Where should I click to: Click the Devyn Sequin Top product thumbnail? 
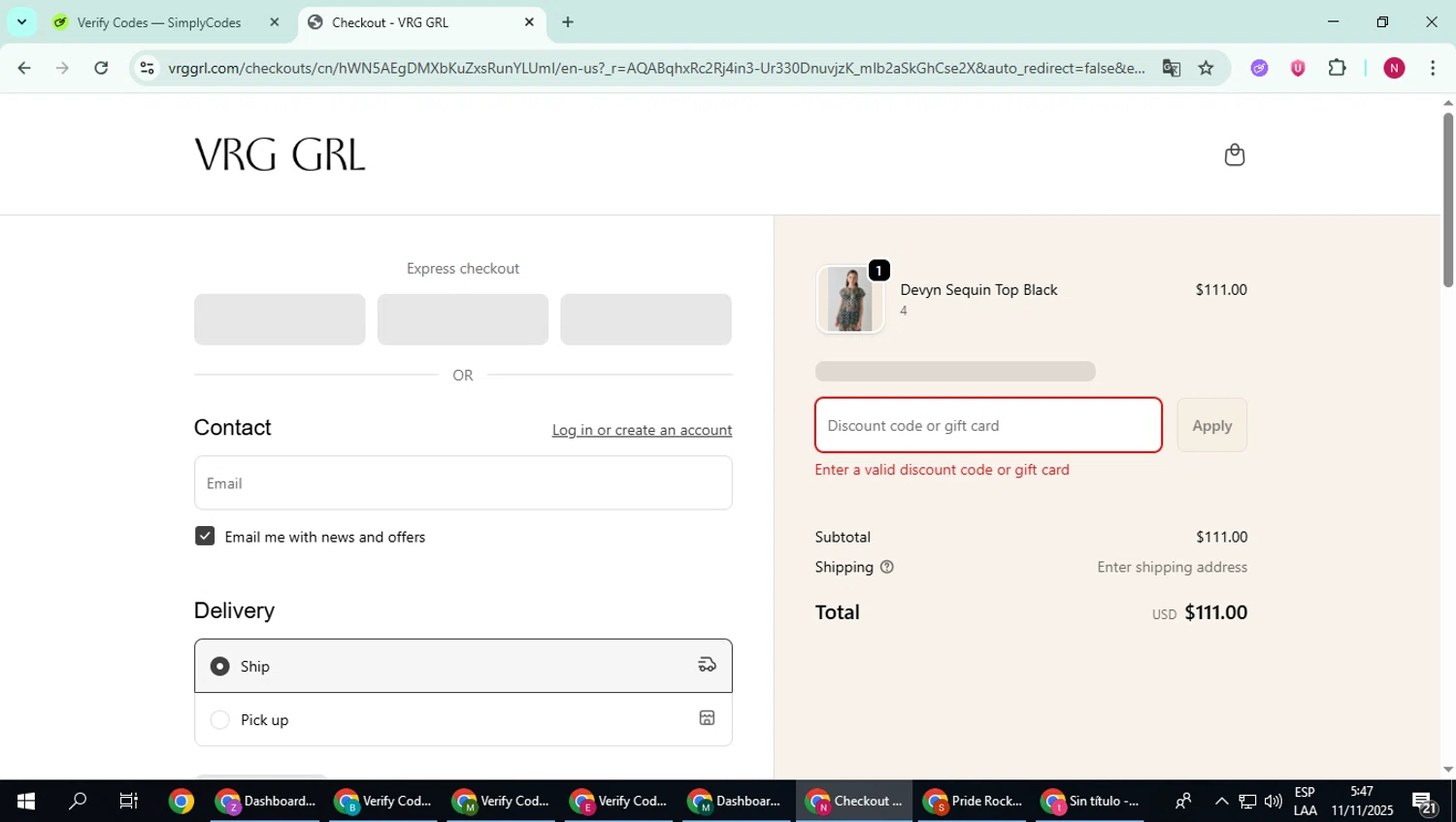point(850,300)
